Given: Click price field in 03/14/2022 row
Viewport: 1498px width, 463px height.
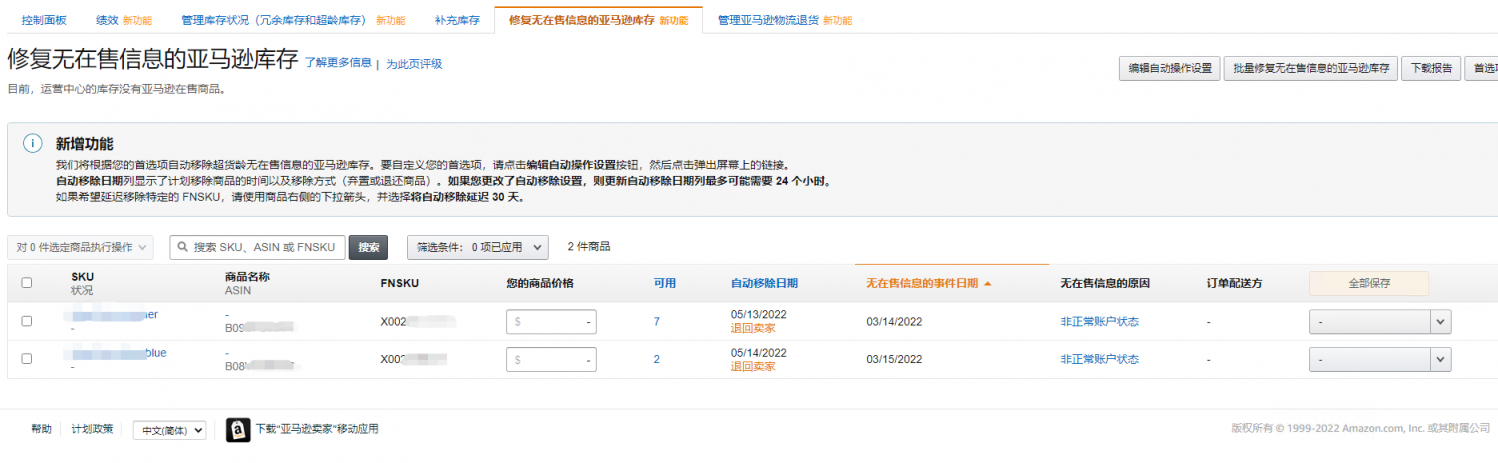Looking at the screenshot, I should [551, 322].
